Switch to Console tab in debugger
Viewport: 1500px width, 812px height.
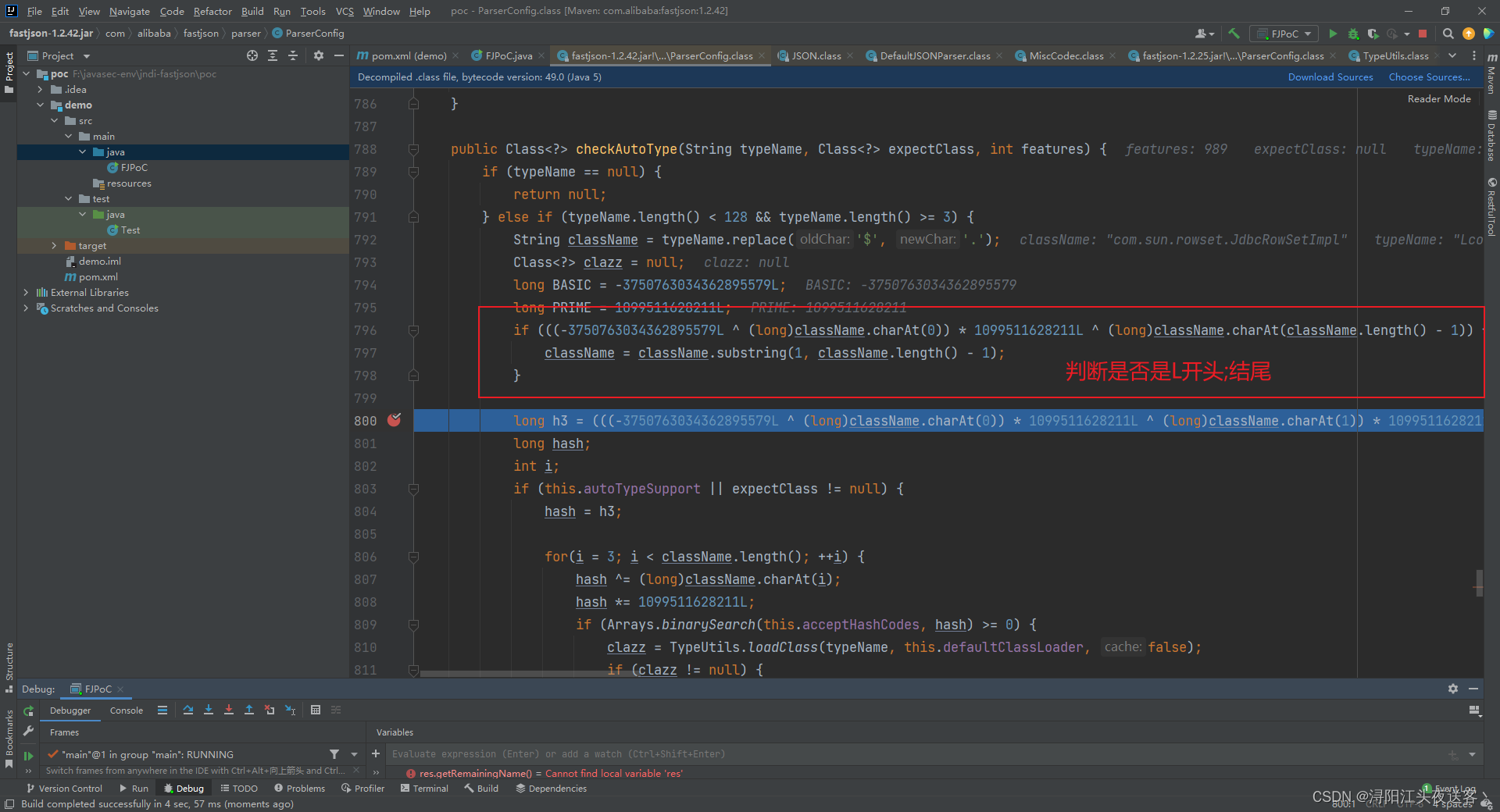coord(127,710)
